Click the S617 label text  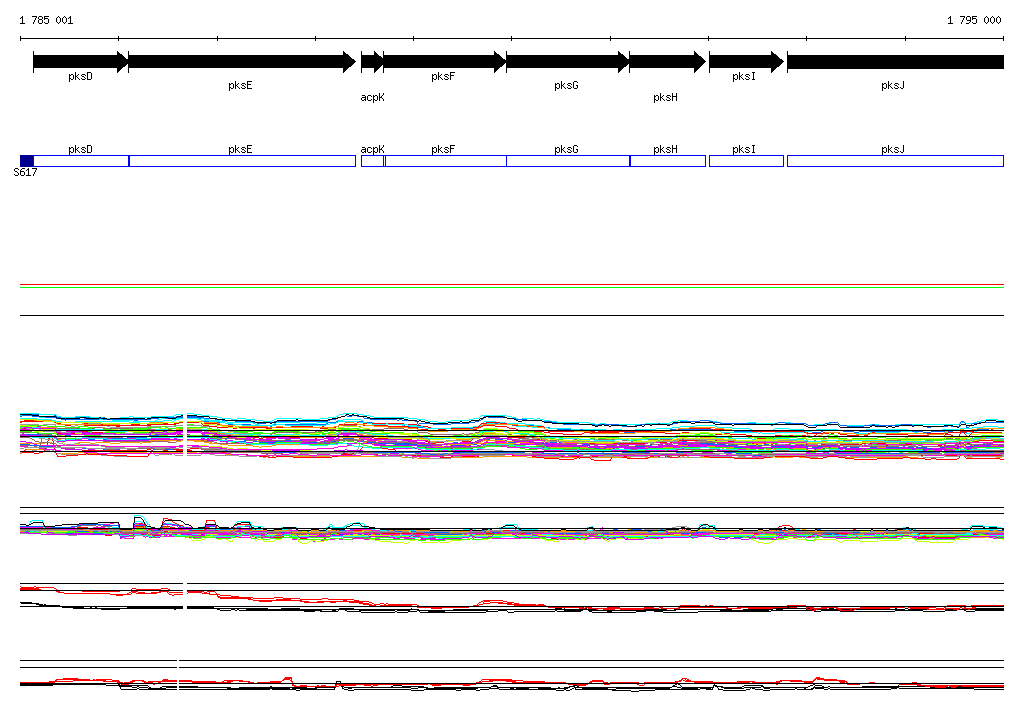tap(25, 172)
